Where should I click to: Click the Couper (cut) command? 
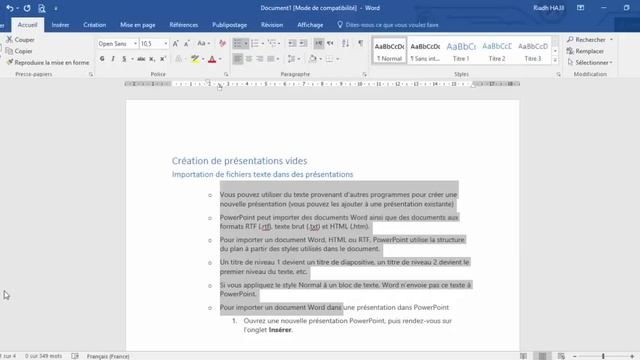point(20,40)
